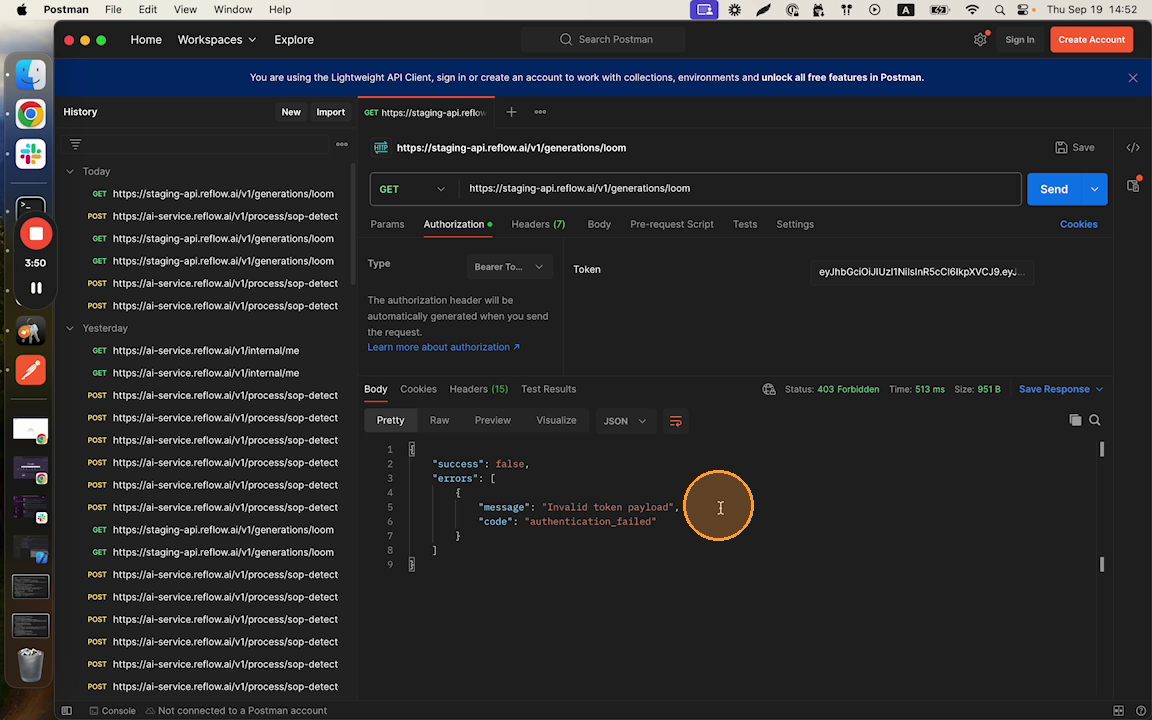
Task: Open response Cookies tab
Action: point(418,389)
